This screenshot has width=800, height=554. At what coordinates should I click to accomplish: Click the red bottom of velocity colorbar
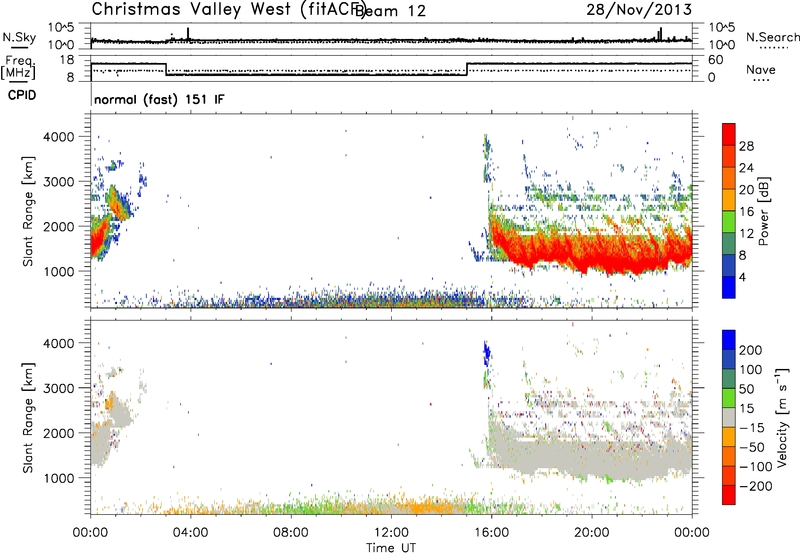click(729, 495)
